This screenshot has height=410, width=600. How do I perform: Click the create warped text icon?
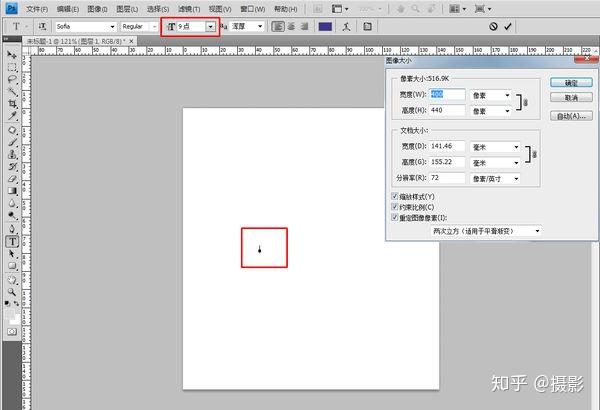click(x=346, y=26)
